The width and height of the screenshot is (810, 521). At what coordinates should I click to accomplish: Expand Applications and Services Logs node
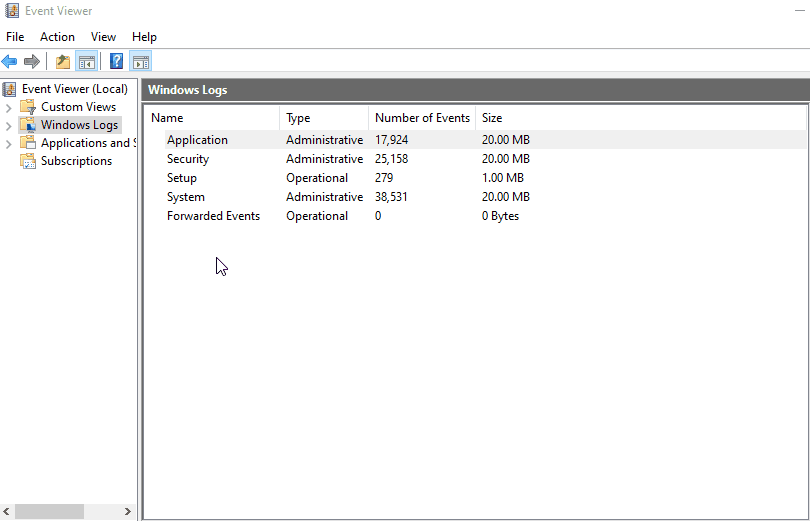8,144
